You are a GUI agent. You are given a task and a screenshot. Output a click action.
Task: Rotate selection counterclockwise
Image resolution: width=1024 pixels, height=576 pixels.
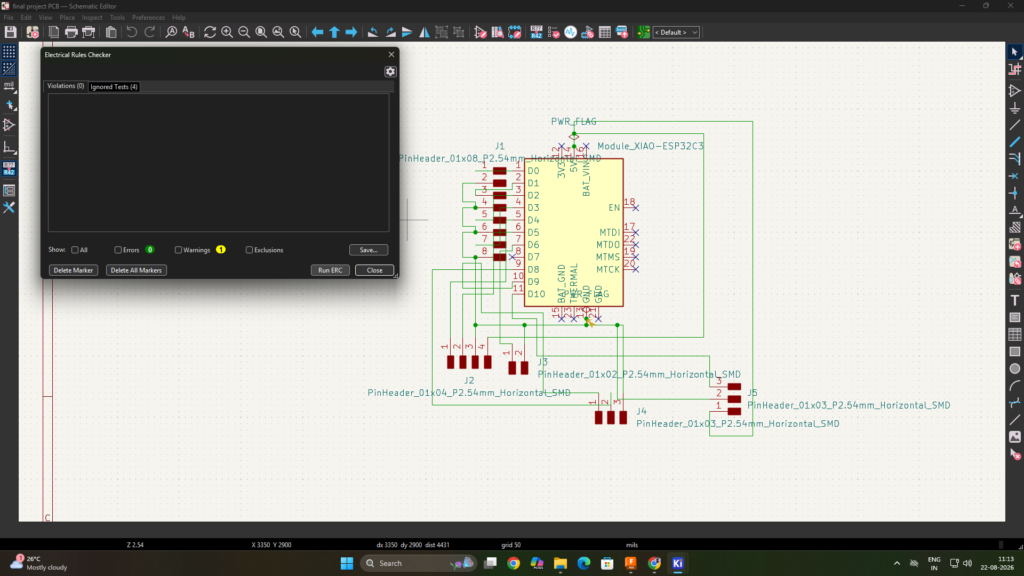tap(373, 32)
